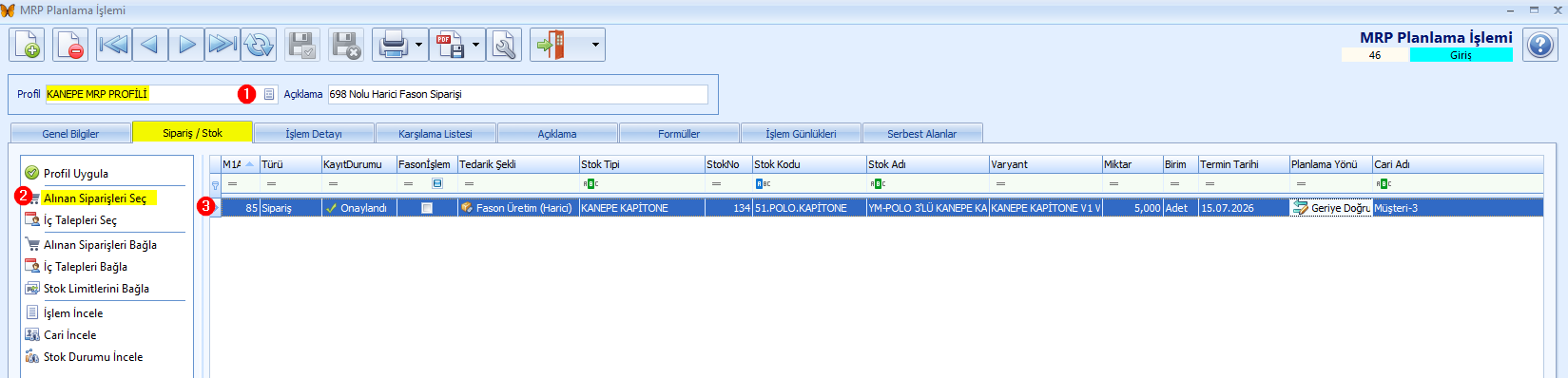Jump to the last record
1568x378 pixels.
click(223, 45)
